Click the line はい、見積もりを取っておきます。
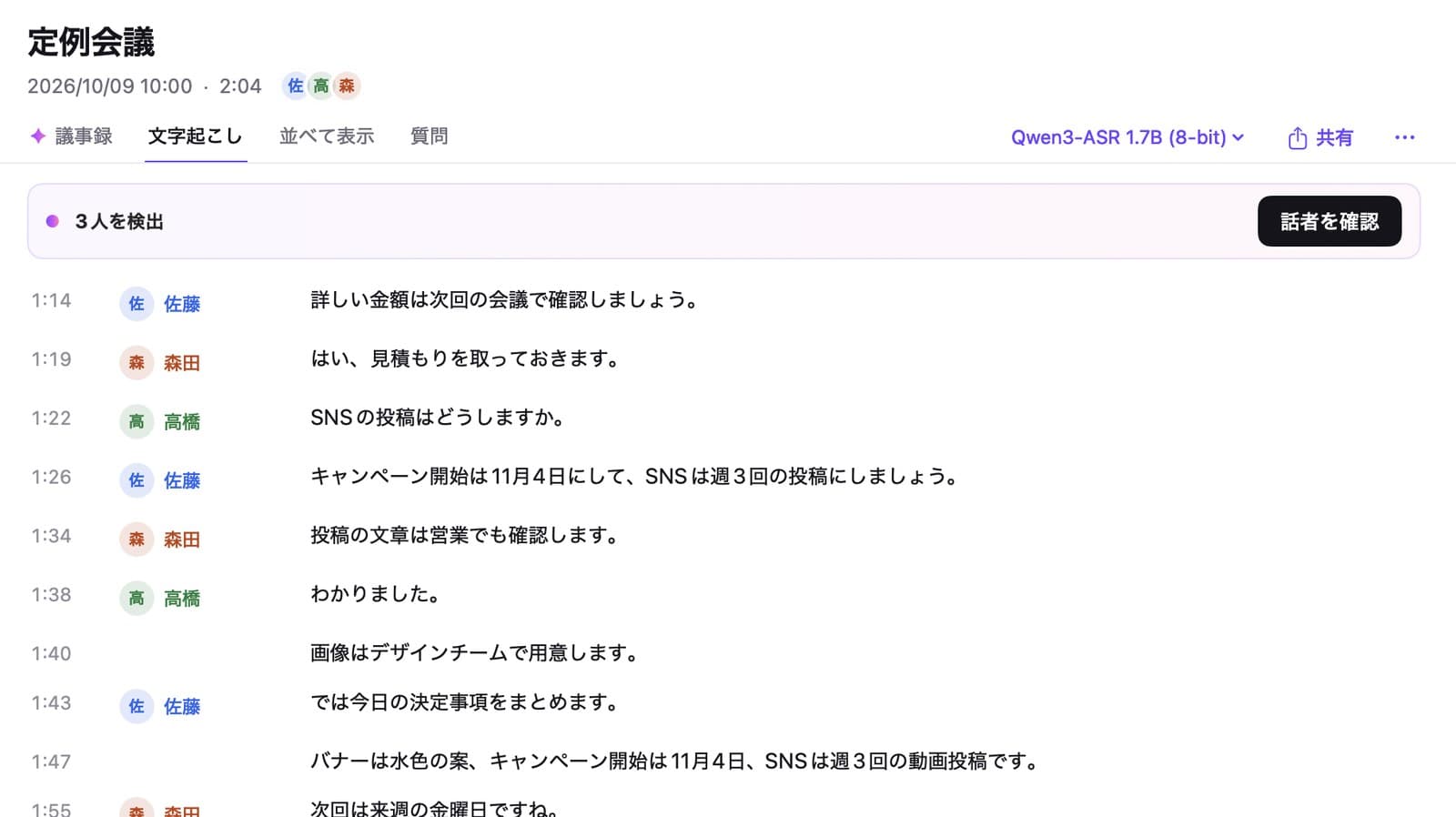 [467, 359]
